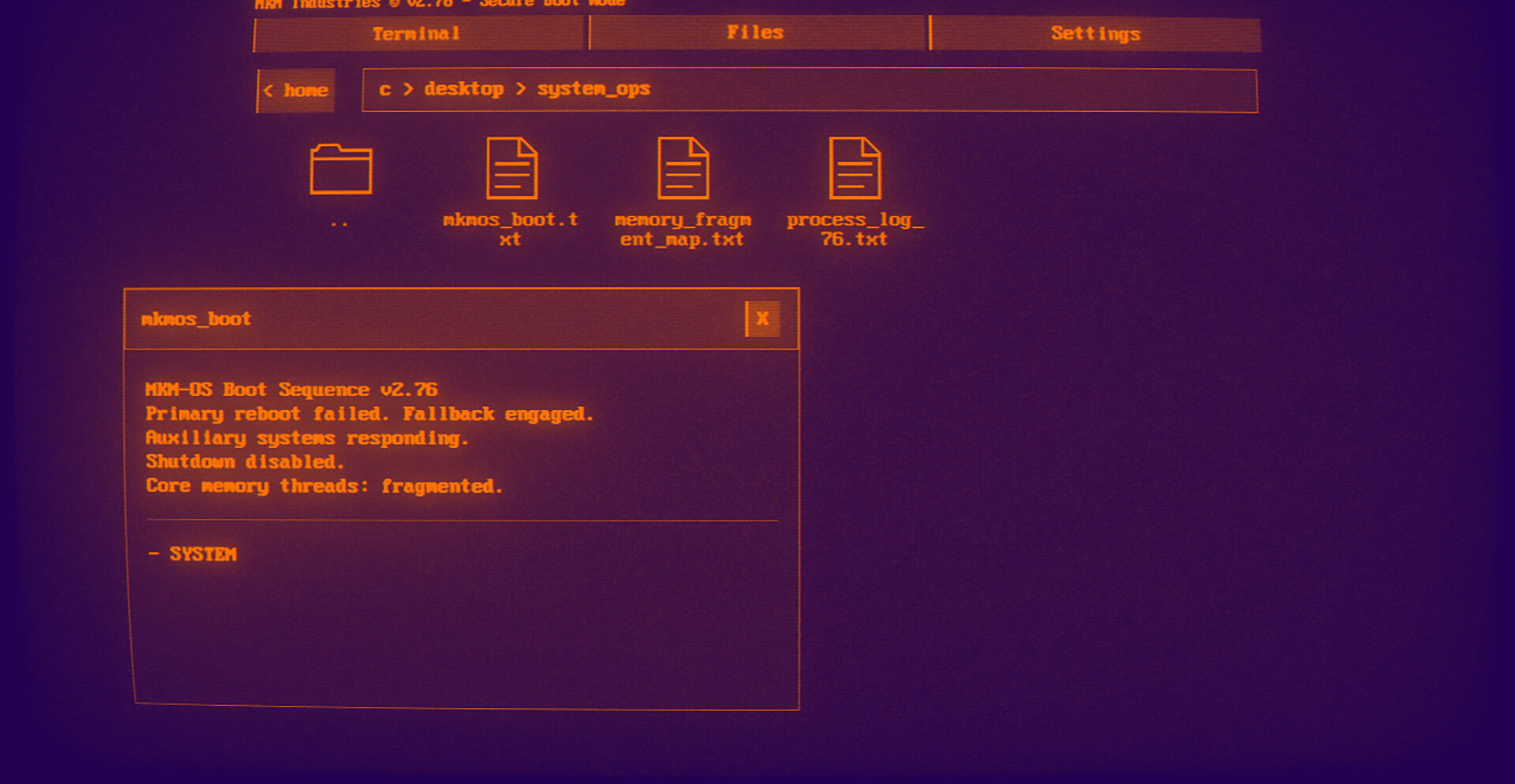Jump to the desktop breadcrumb segment

click(464, 89)
